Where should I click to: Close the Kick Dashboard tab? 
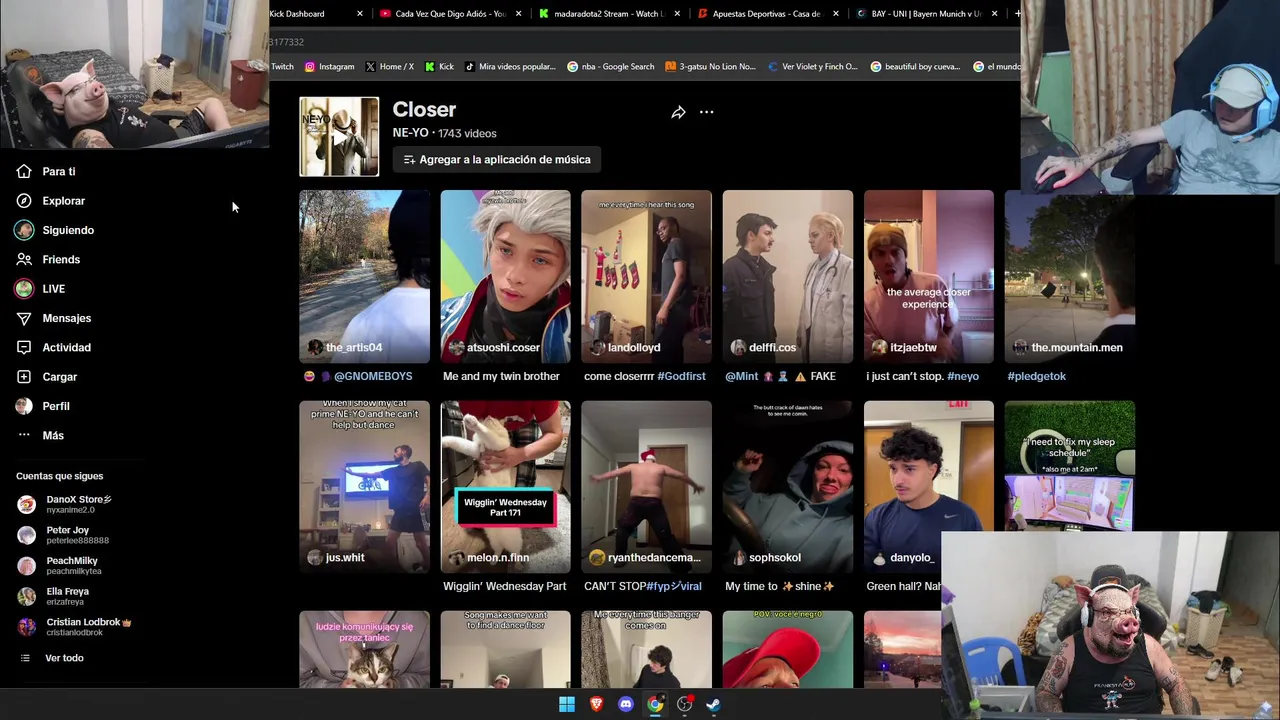(x=360, y=14)
